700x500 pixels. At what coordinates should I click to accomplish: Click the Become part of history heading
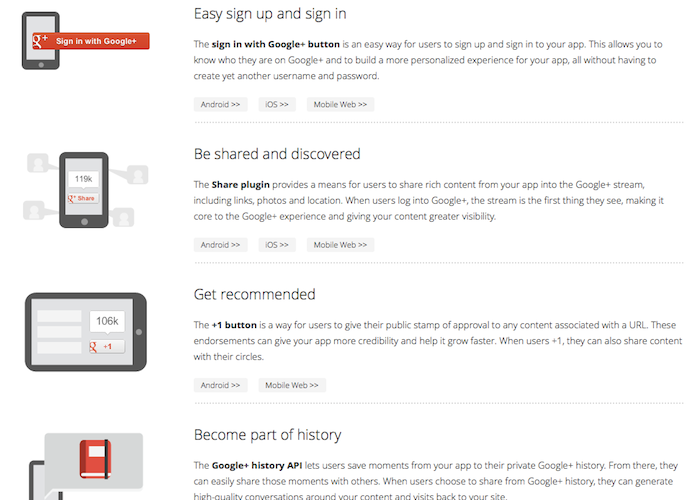[x=267, y=435]
